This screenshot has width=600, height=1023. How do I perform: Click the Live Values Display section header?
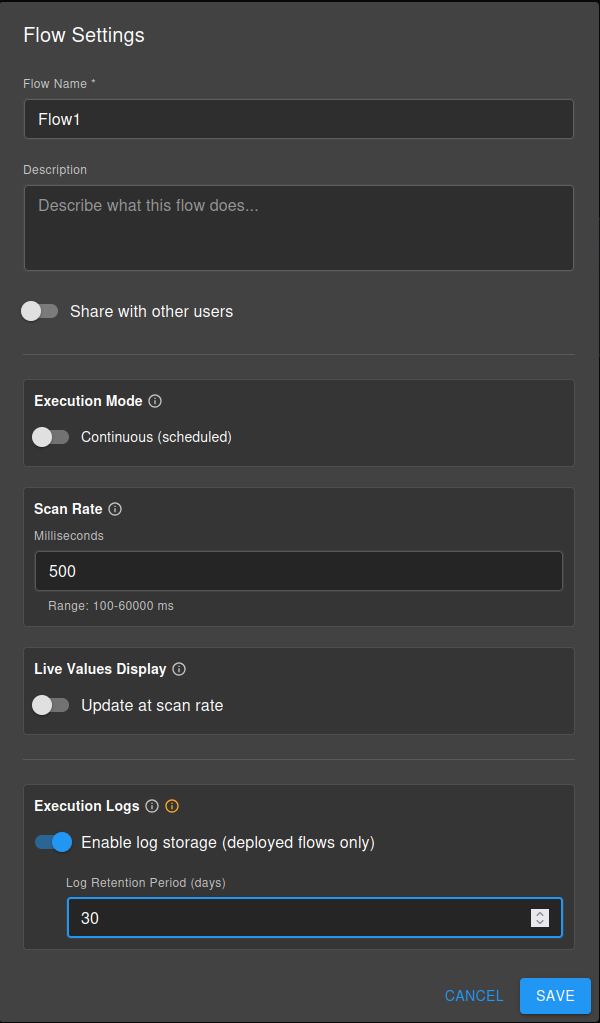coord(101,669)
